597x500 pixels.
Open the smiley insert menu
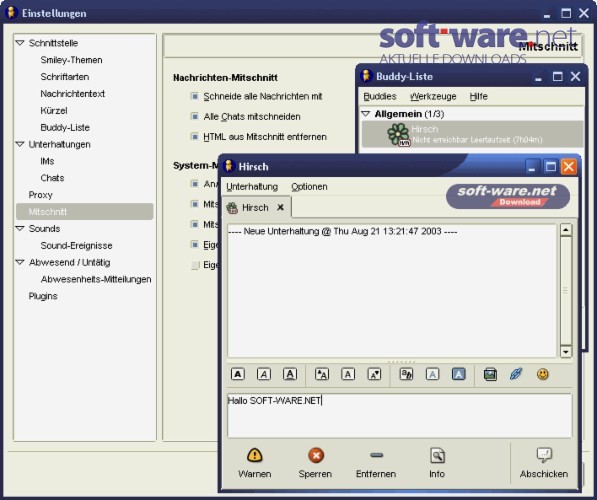click(x=543, y=374)
